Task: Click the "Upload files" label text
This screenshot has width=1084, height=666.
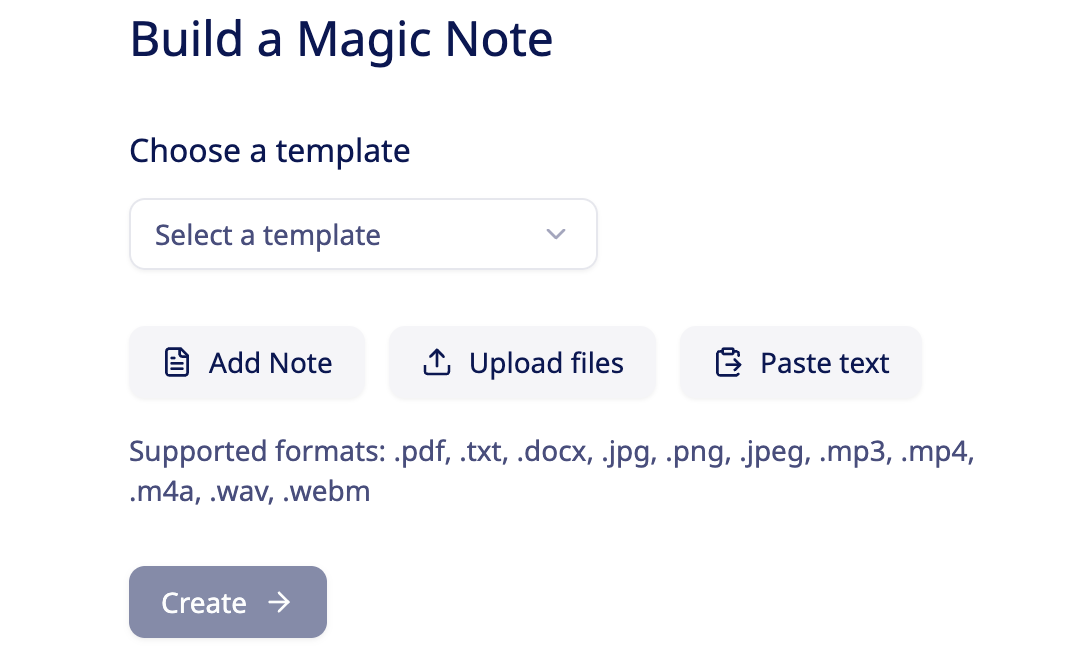Action: pyautogui.click(x=546, y=363)
